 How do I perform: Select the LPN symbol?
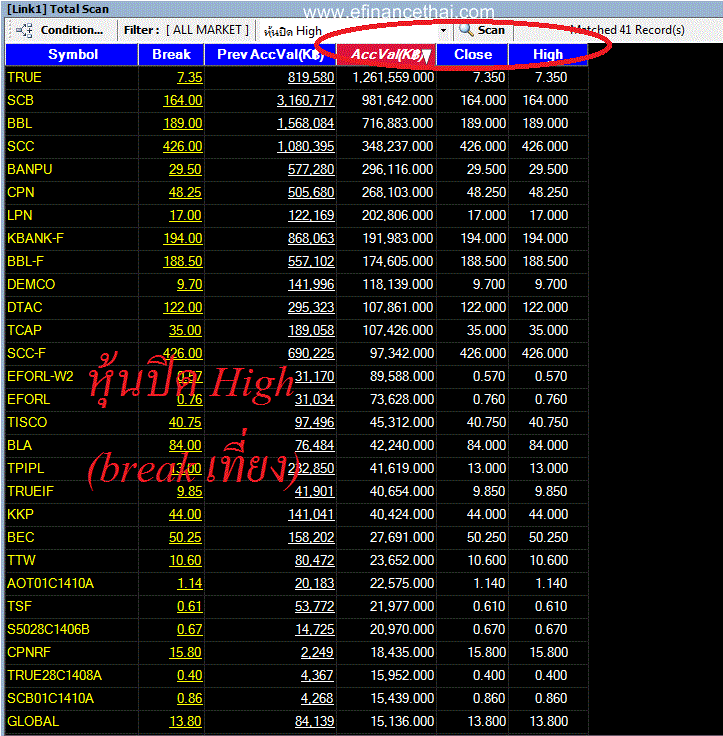pyautogui.click(x=20, y=215)
